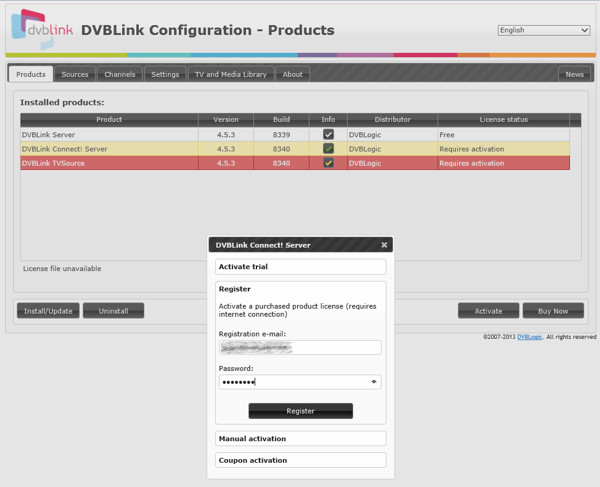Toggle Info checkbox for DVBLink Connect! Server
600x487 pixels.
[x=328, y=148]
